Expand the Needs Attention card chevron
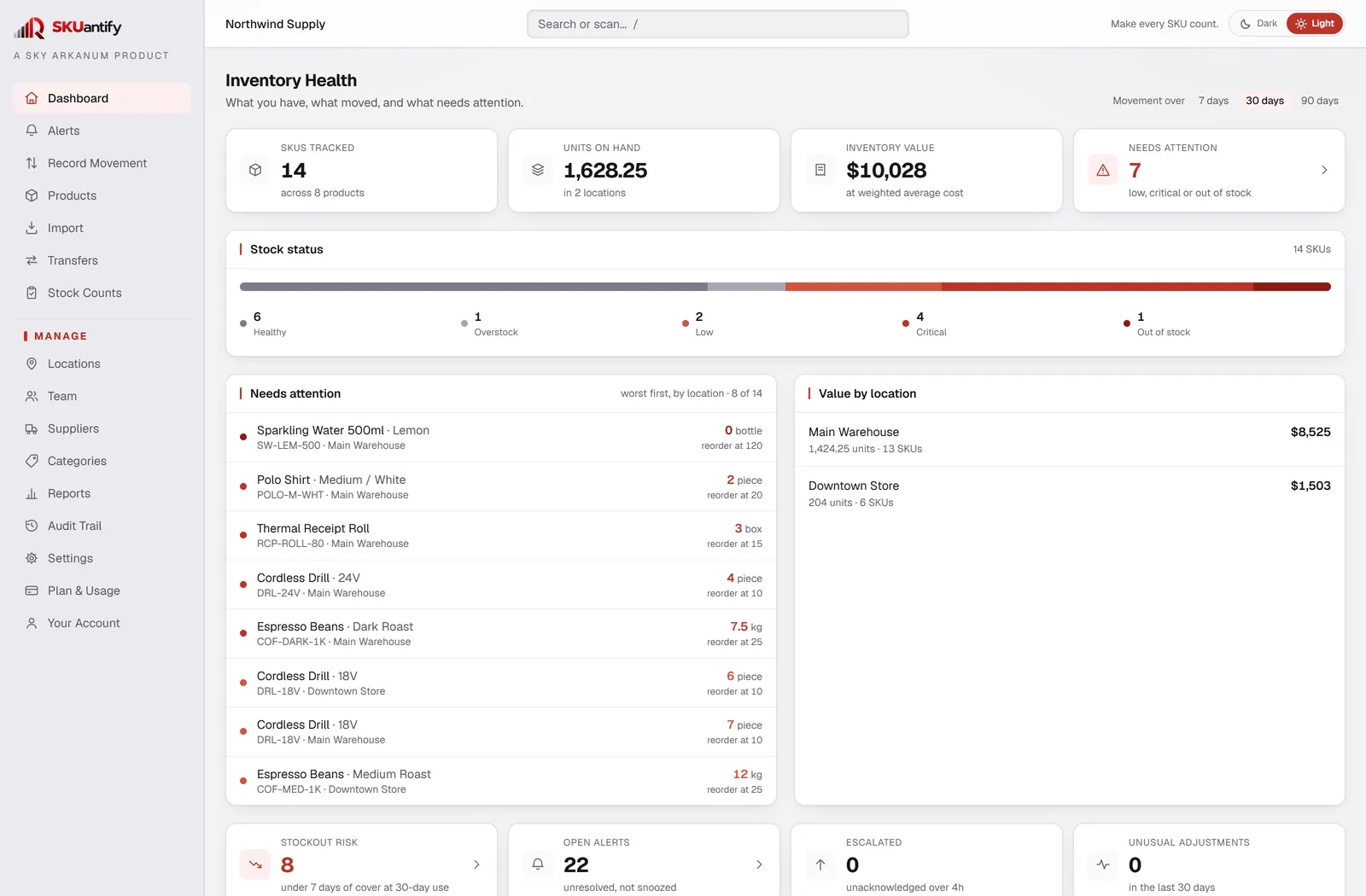 click(1324, 170)
